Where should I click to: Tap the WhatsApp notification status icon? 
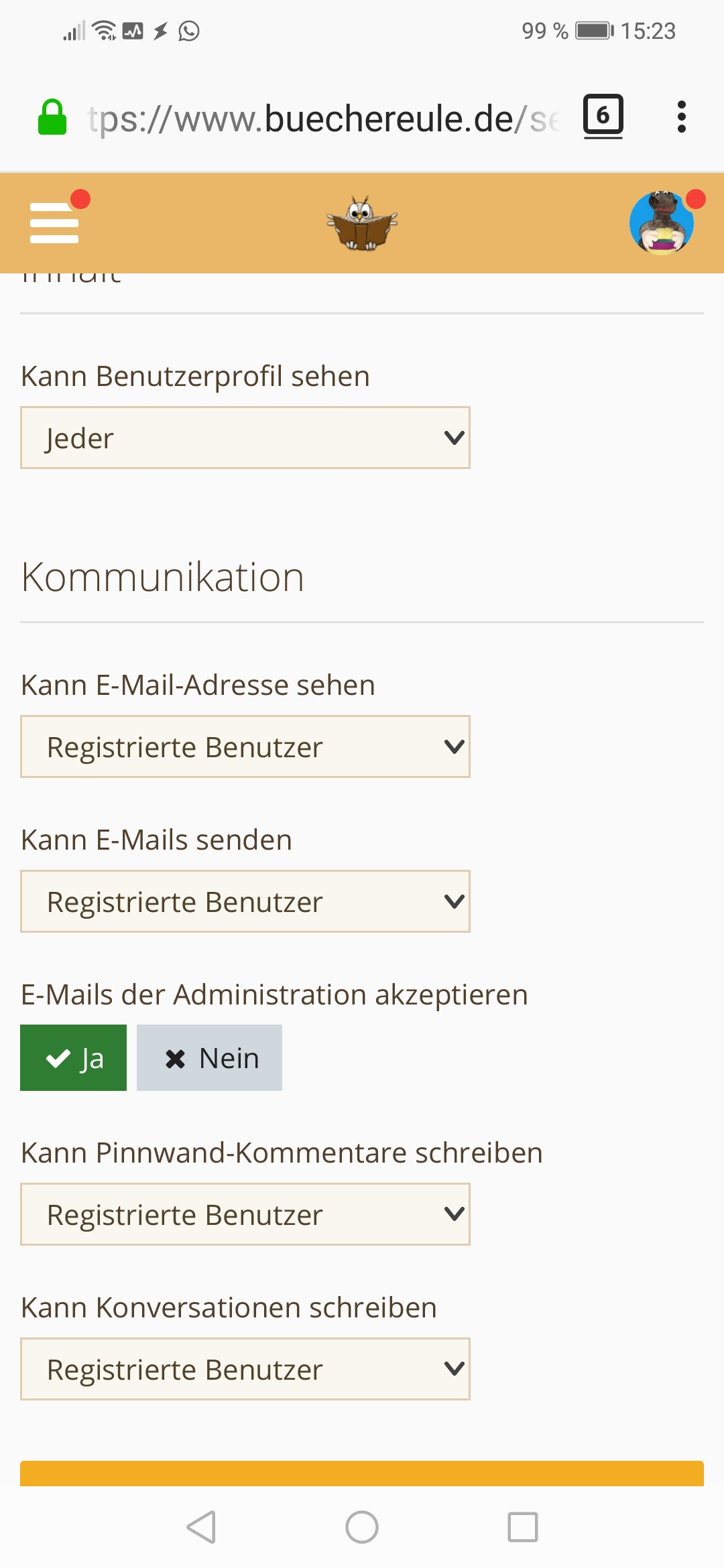(x=189, y=31)
